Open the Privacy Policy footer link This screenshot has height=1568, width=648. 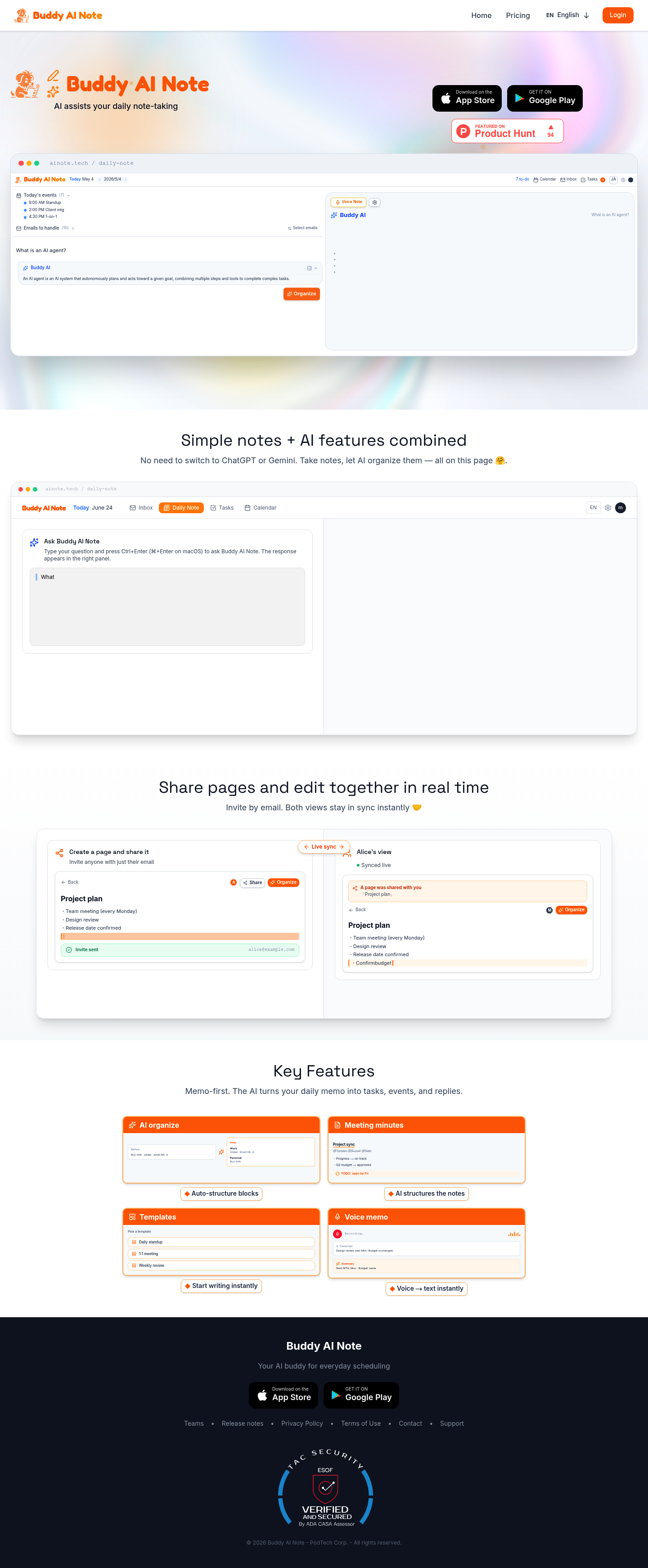tap(302, 1424)
